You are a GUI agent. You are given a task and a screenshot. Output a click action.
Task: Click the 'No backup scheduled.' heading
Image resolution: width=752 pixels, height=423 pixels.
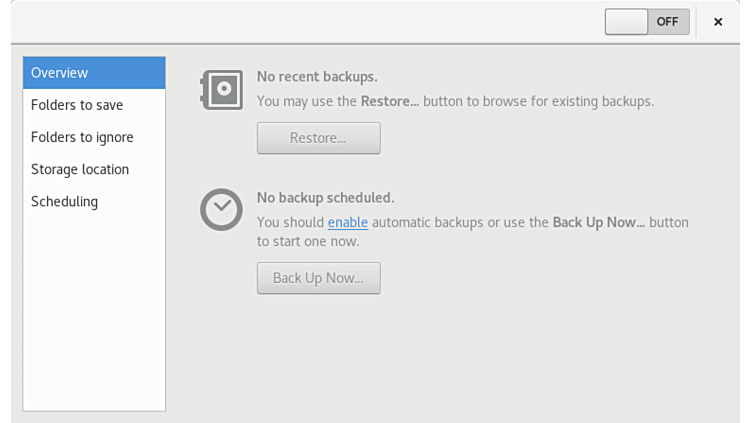tap(325, 197)
